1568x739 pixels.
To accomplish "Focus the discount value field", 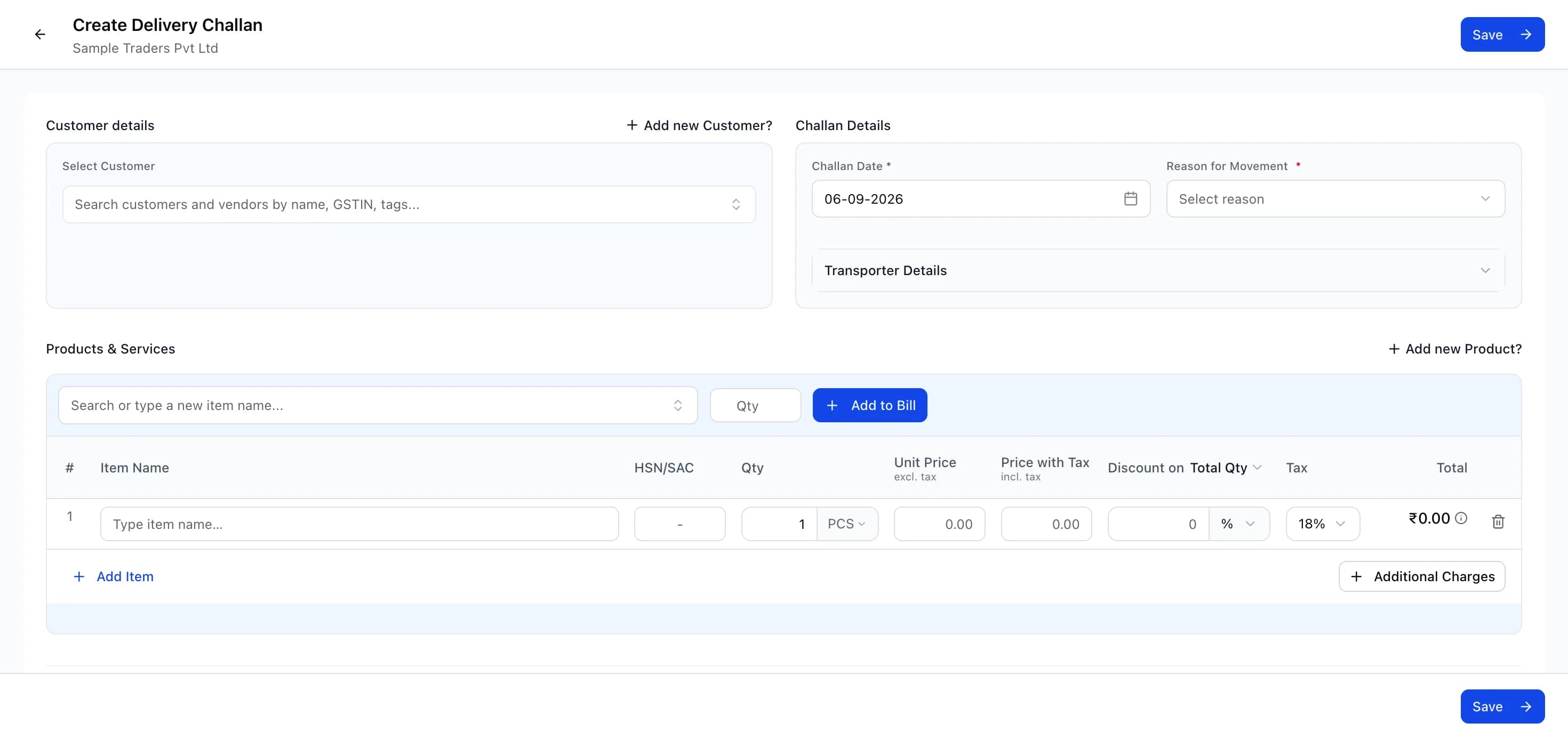I will 1158,524.
